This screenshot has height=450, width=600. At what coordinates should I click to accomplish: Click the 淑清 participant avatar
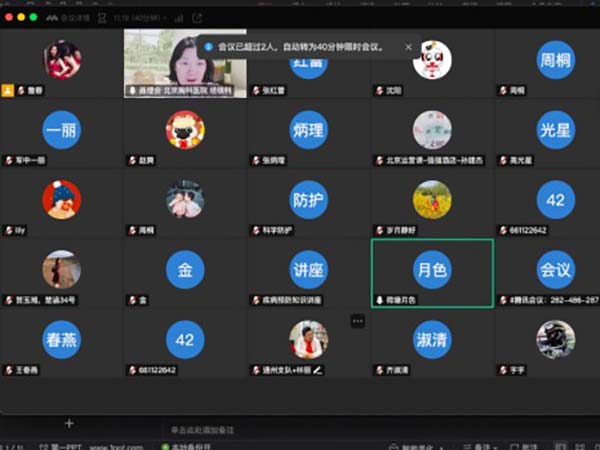point(432,339)
